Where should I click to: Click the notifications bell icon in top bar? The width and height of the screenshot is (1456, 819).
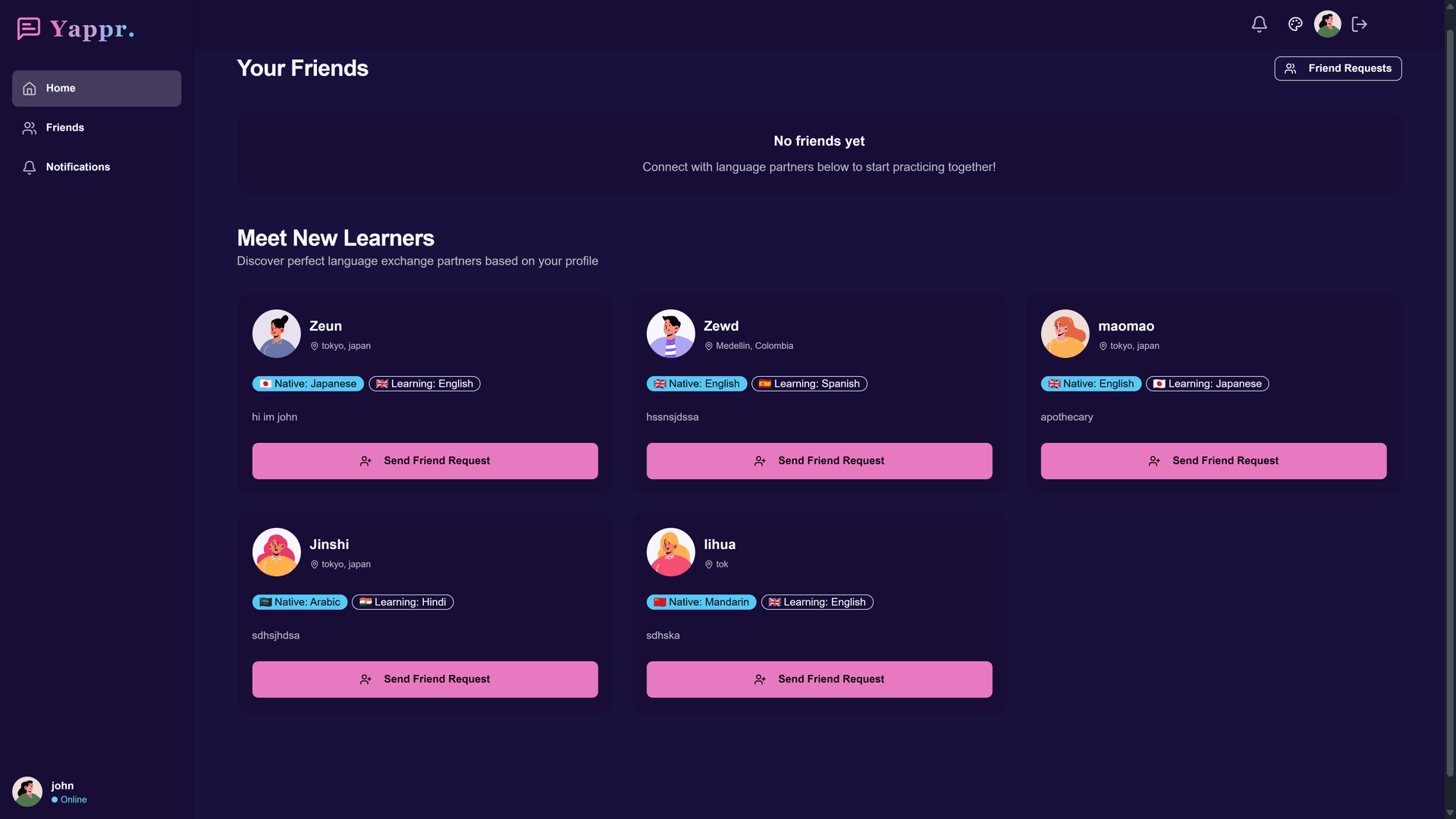point(1259,24)
